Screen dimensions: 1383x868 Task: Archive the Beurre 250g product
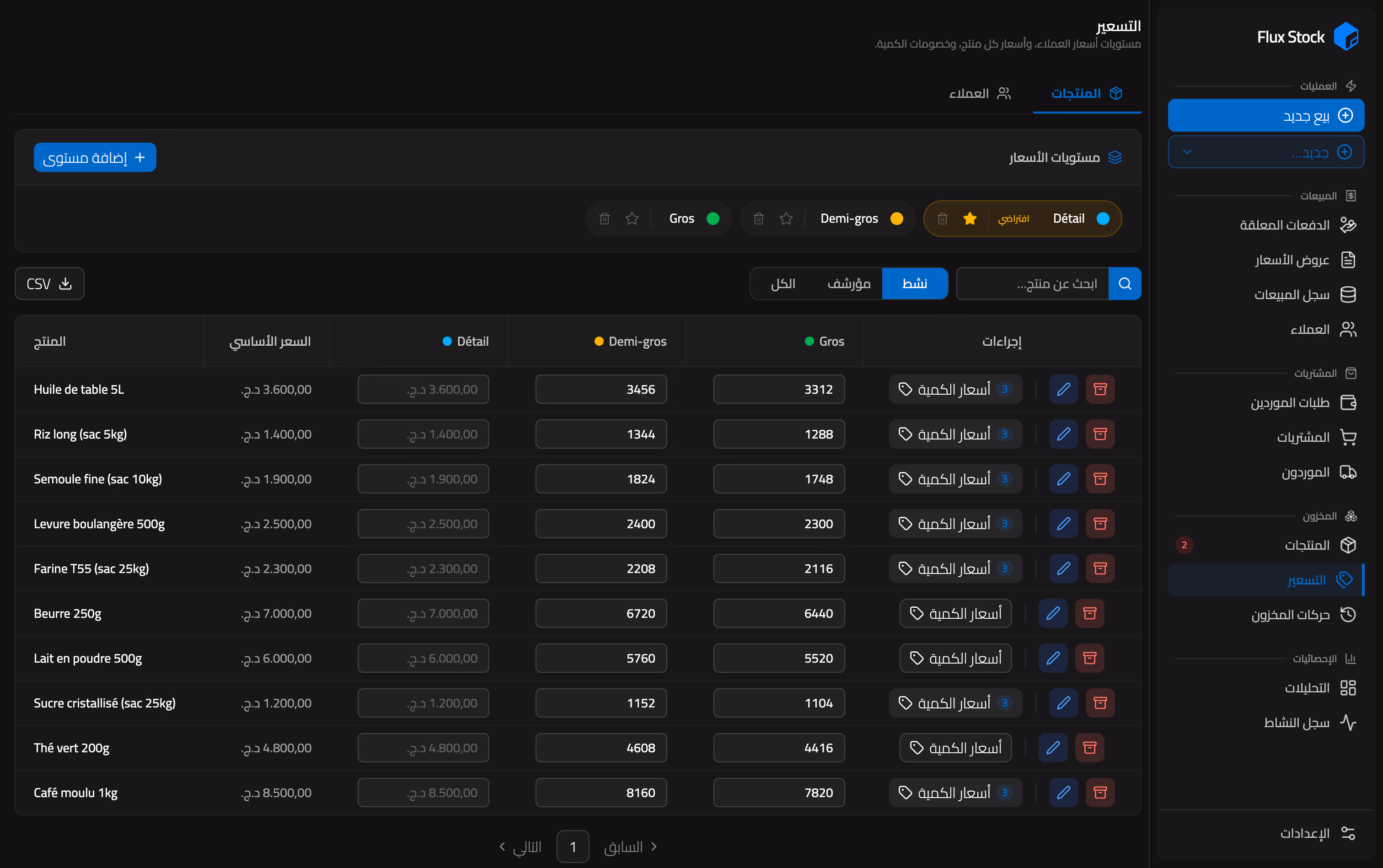pyautogui.click(x=1090, y=613)
